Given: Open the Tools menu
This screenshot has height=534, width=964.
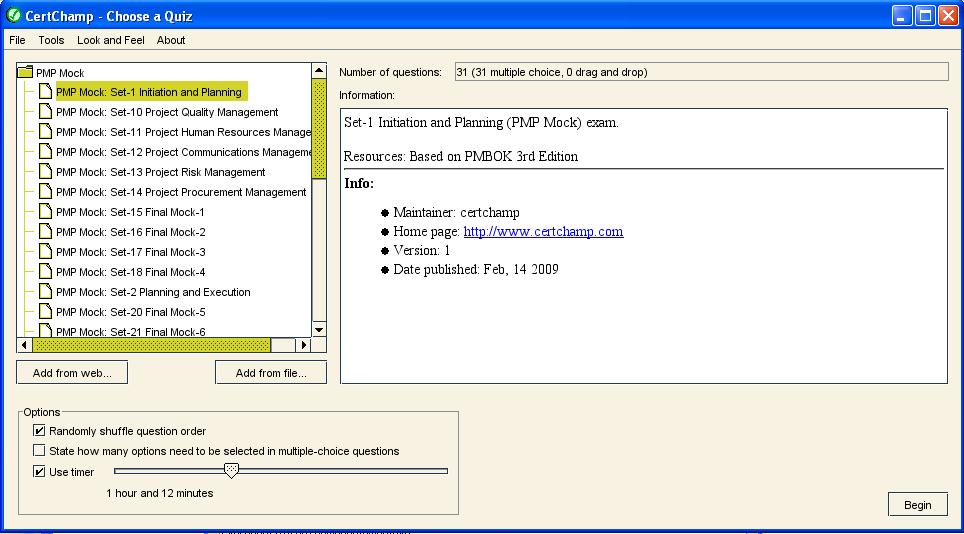Looking at the screenshot, I should (x=51, y=40).
